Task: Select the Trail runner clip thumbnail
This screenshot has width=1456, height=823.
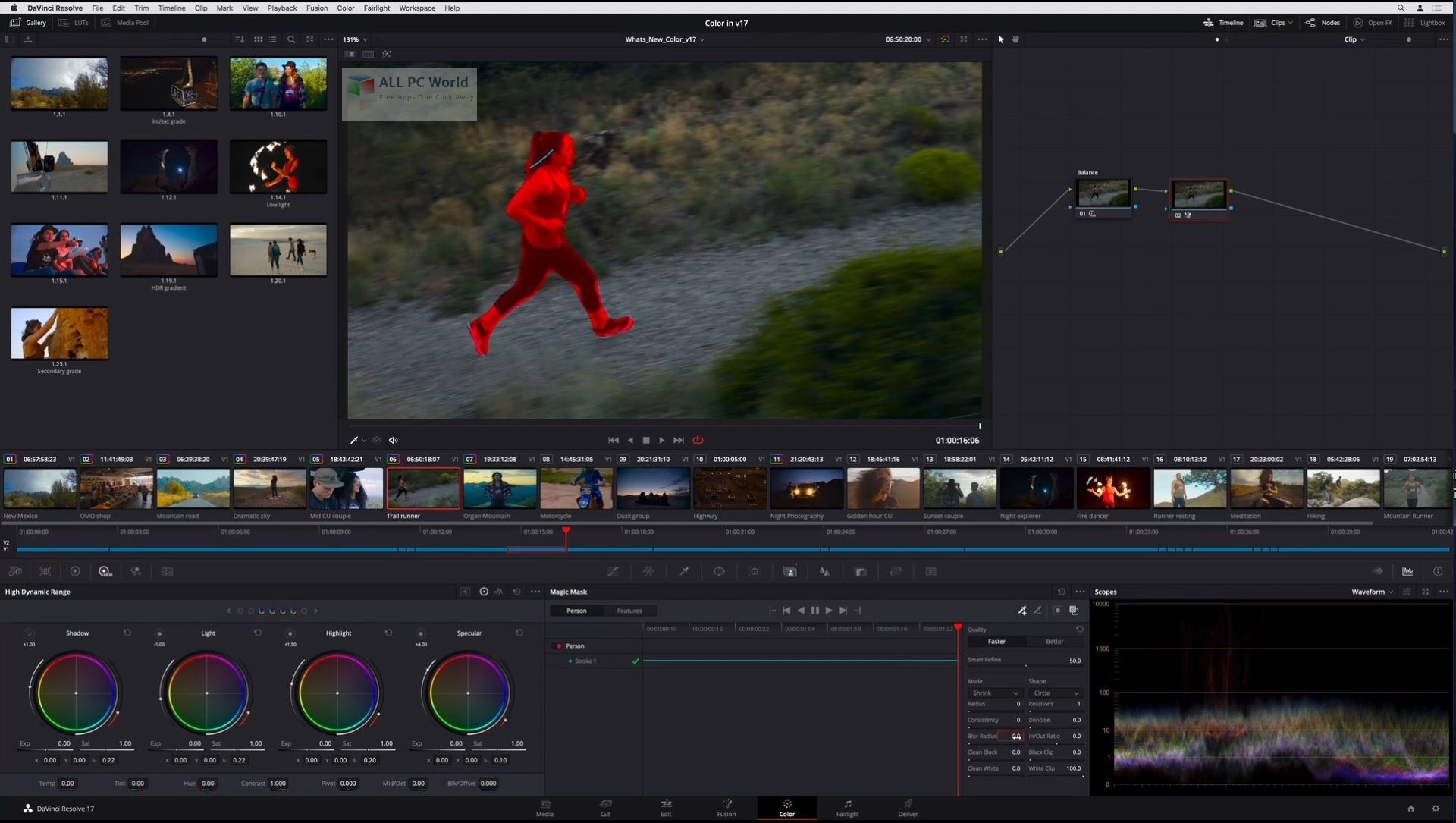Action: pos(422,487)
